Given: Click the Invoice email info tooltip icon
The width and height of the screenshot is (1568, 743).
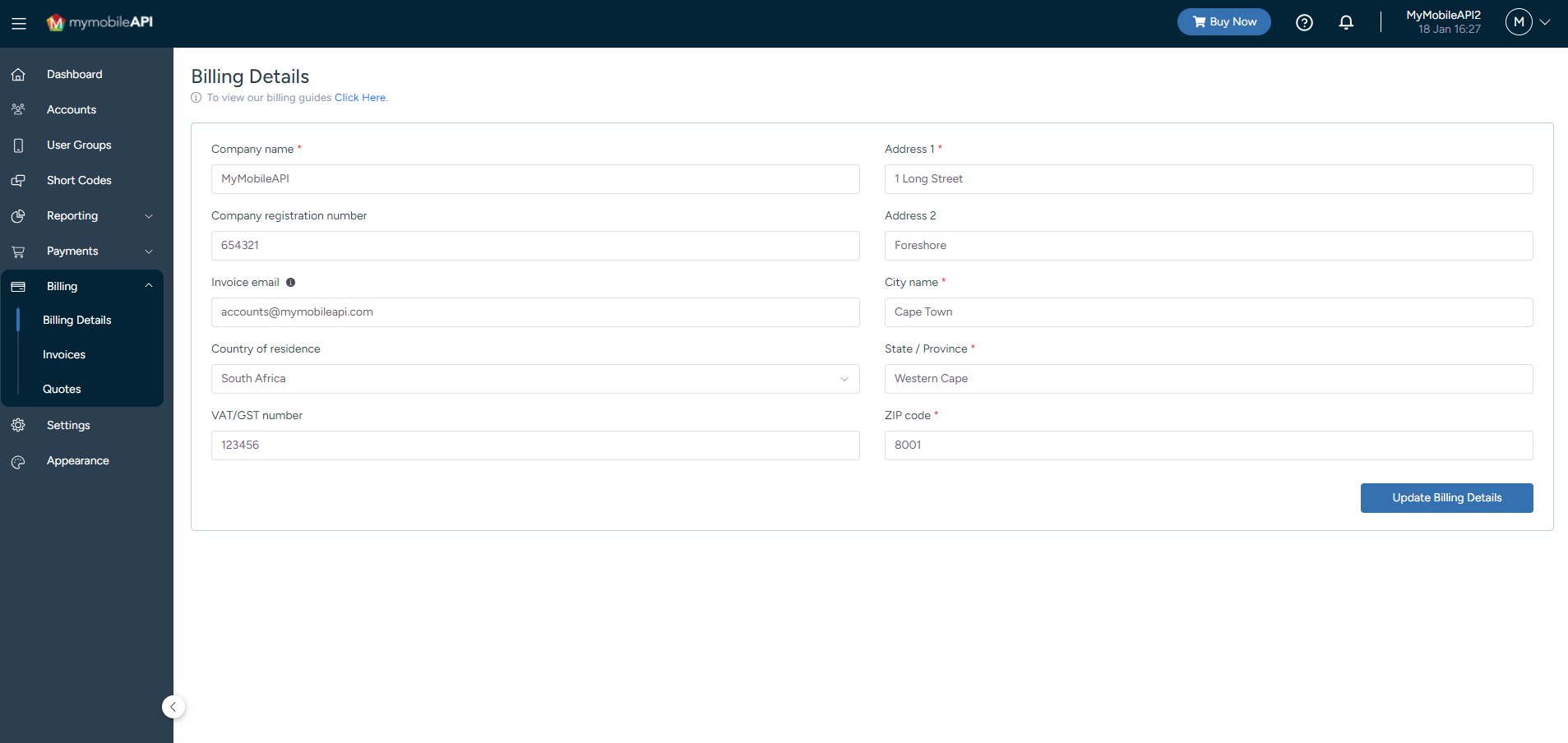Looking at the screenshot, I should 291,282.
